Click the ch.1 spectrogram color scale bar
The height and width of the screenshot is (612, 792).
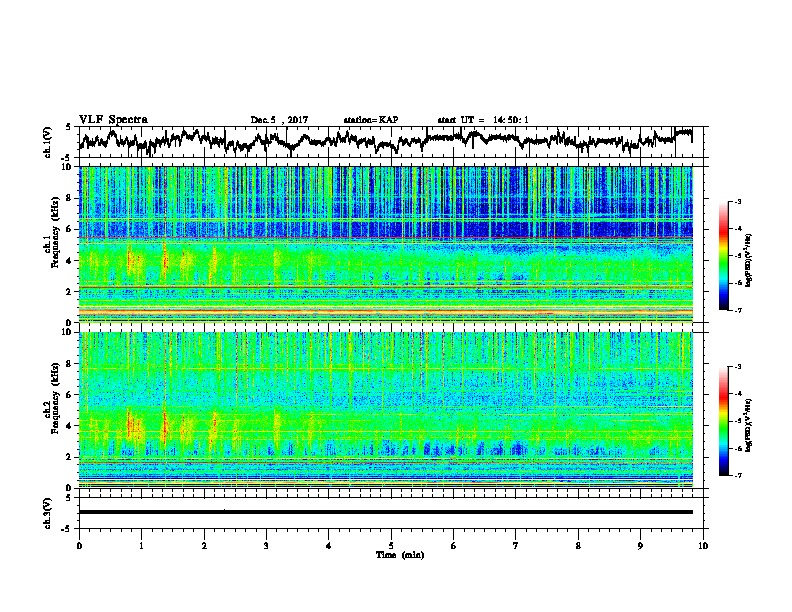click(724, 256)
